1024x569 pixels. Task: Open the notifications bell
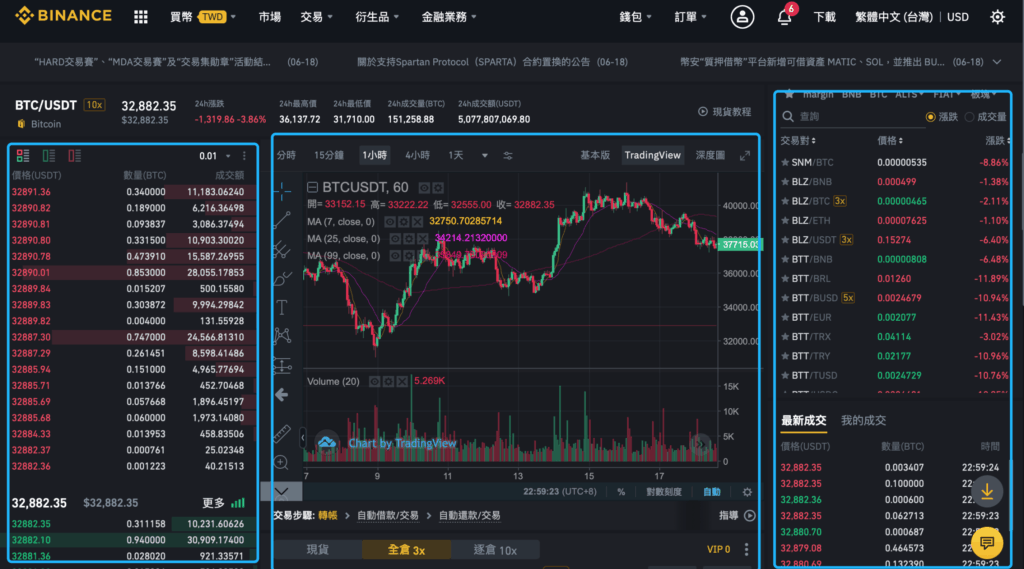click(784, 17)
